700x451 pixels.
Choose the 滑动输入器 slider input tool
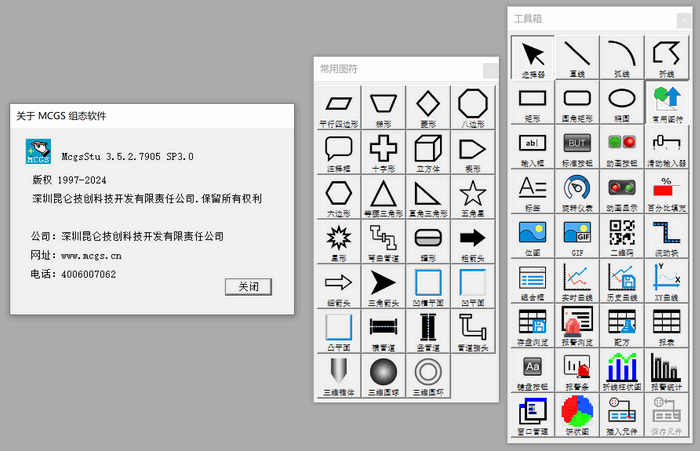pos(667,147)
